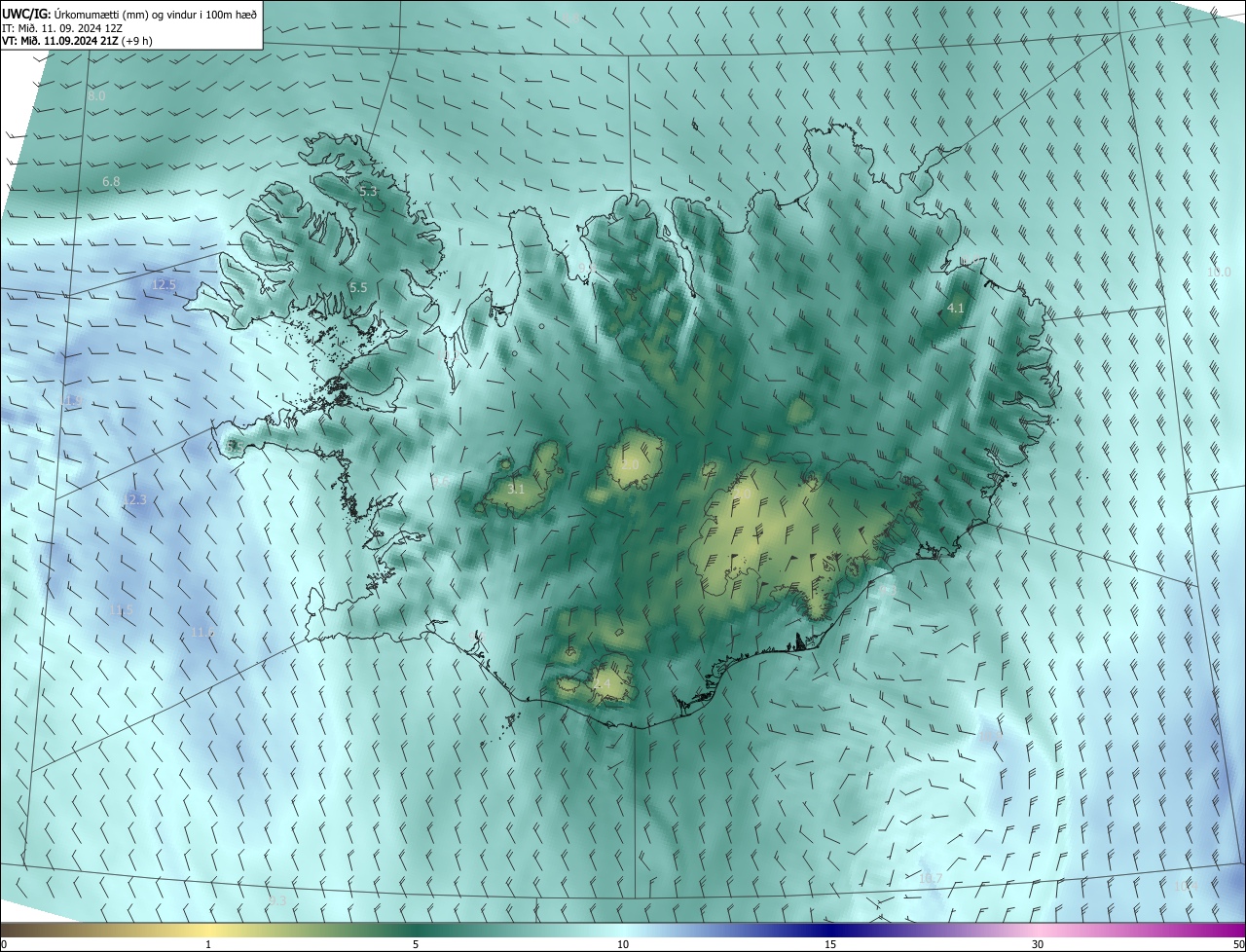Click the 12.5 value label over the ocean

[164, 285]
